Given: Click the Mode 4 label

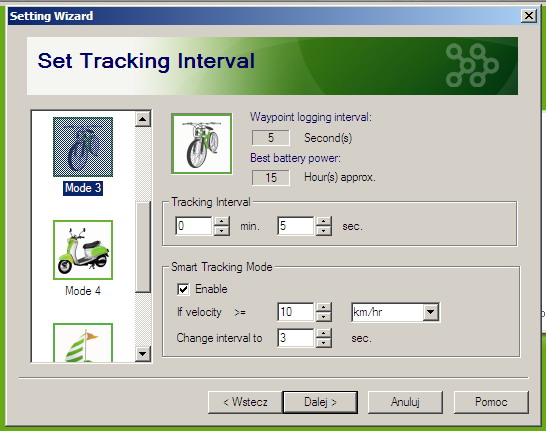Looking at the screenshot, I should (x=83, y=291).
